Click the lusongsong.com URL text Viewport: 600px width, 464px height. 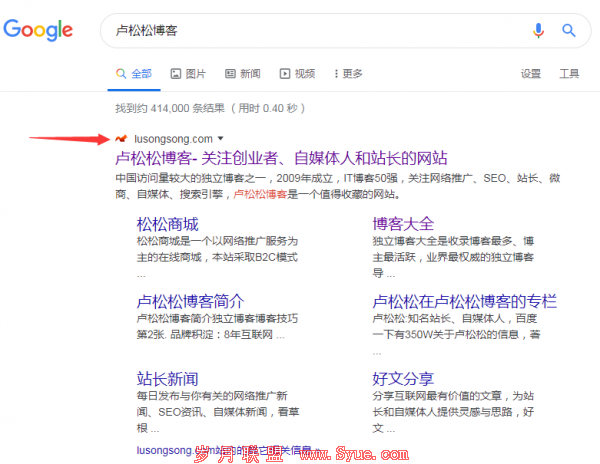click(x=173, y=139)
